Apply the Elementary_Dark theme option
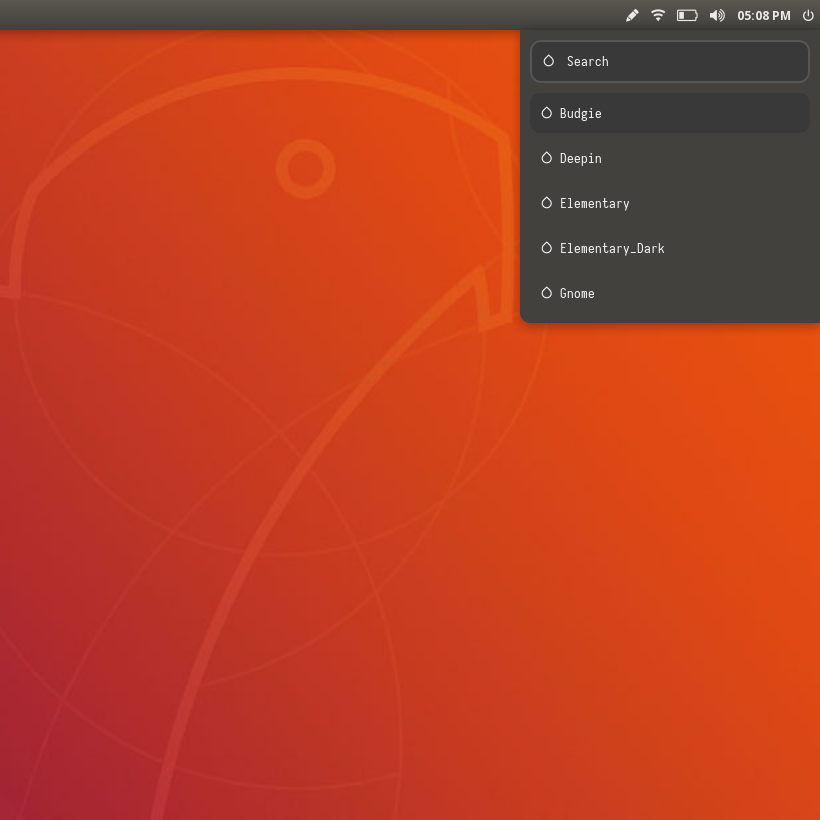Screen dimensions: 820x820 [x=669, y=248]
